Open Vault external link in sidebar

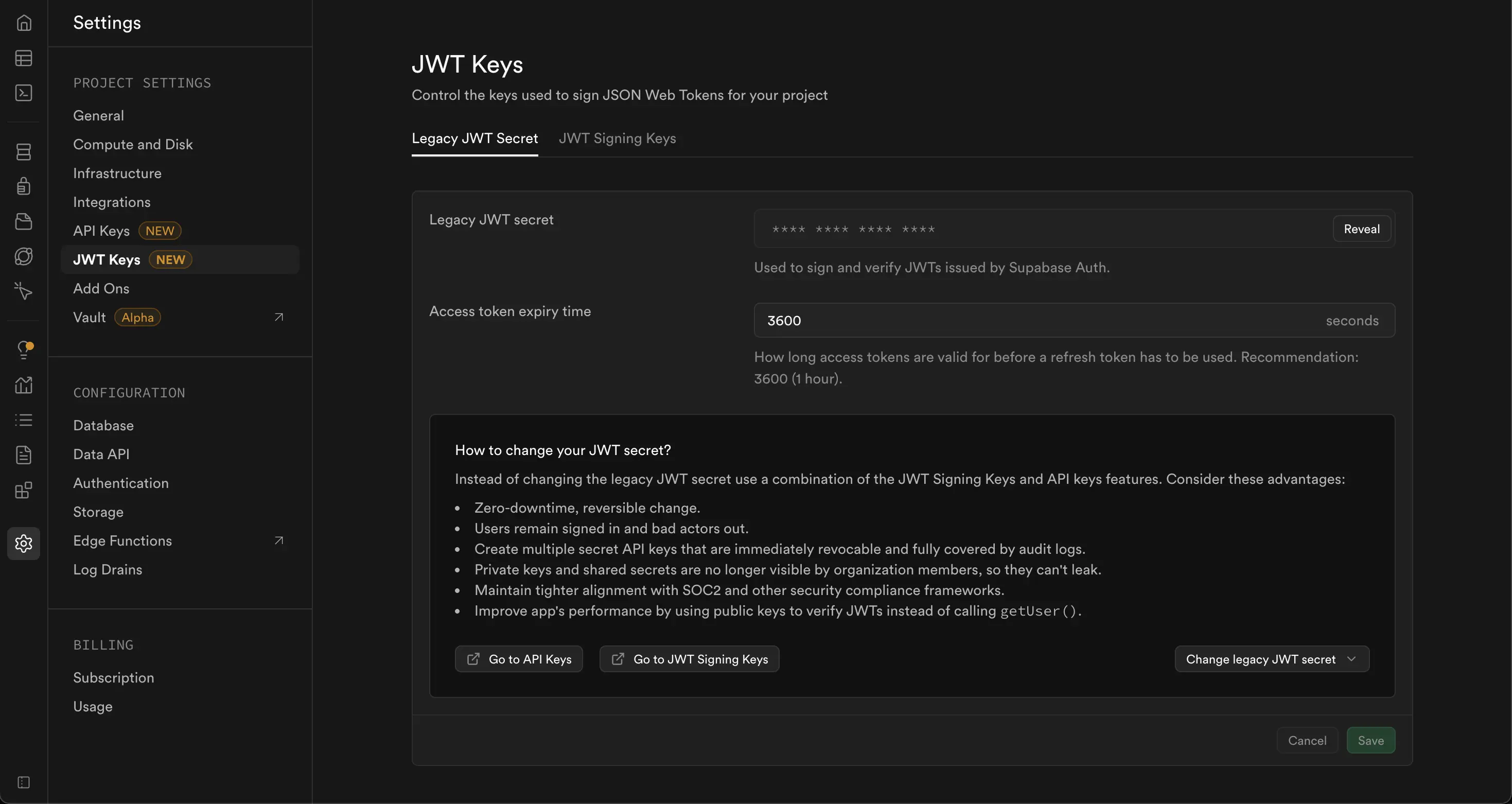(279, 318)
